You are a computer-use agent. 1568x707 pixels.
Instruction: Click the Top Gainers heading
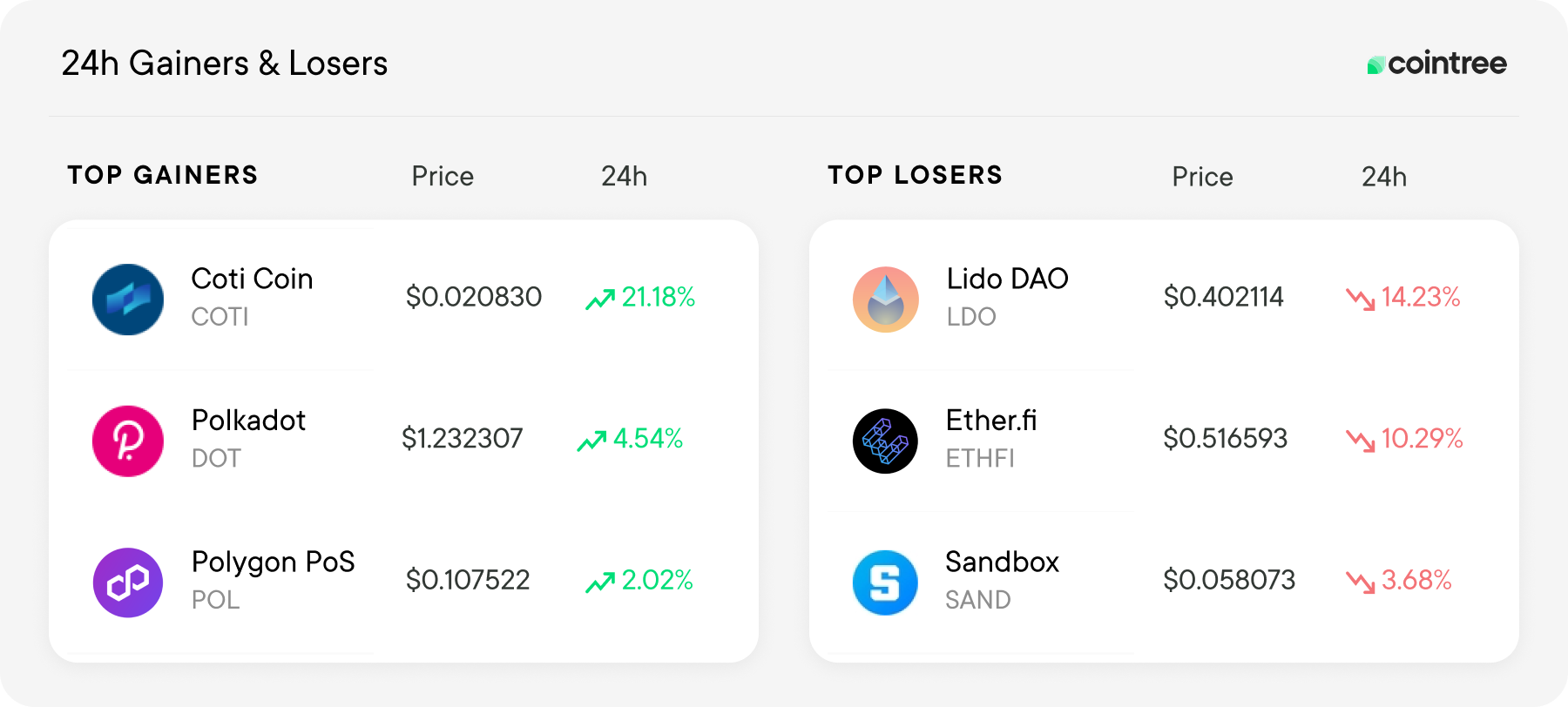pos(163,175)
